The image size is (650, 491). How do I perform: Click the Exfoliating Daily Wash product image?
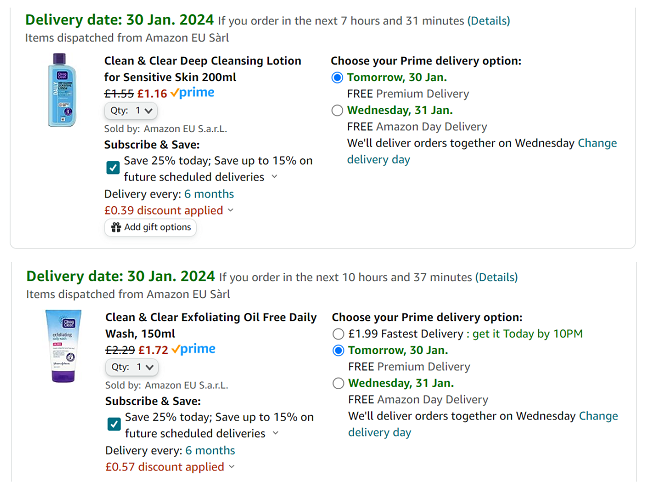[x=62, y=345]
